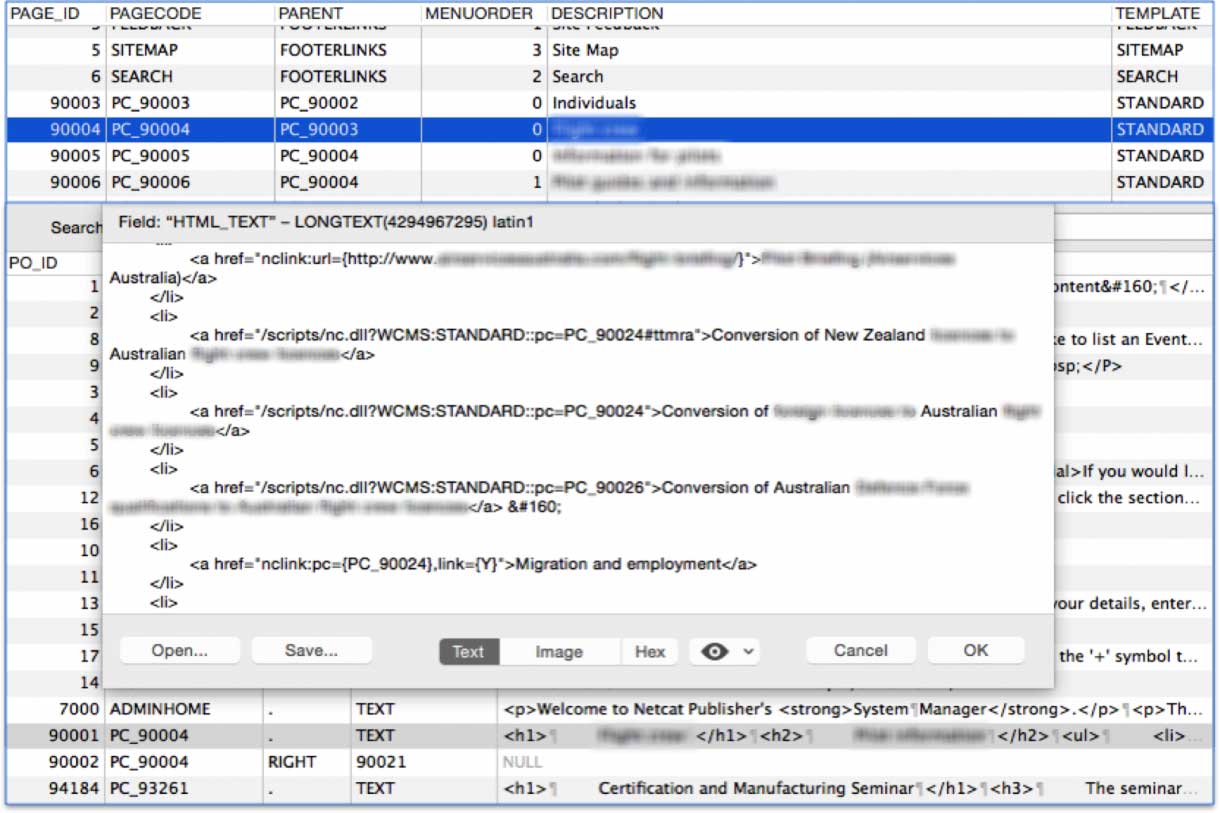Click the TEMPLATE column header

click(1157, 13)
